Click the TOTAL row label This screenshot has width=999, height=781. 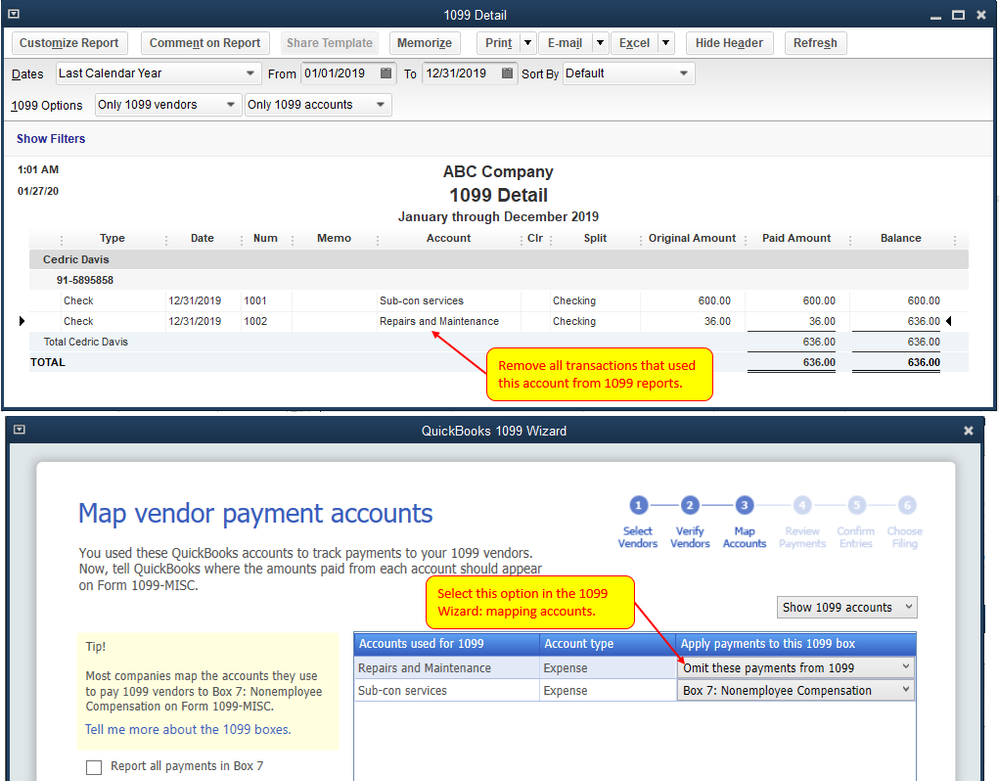pyautogui.click(x=48, y=362)
